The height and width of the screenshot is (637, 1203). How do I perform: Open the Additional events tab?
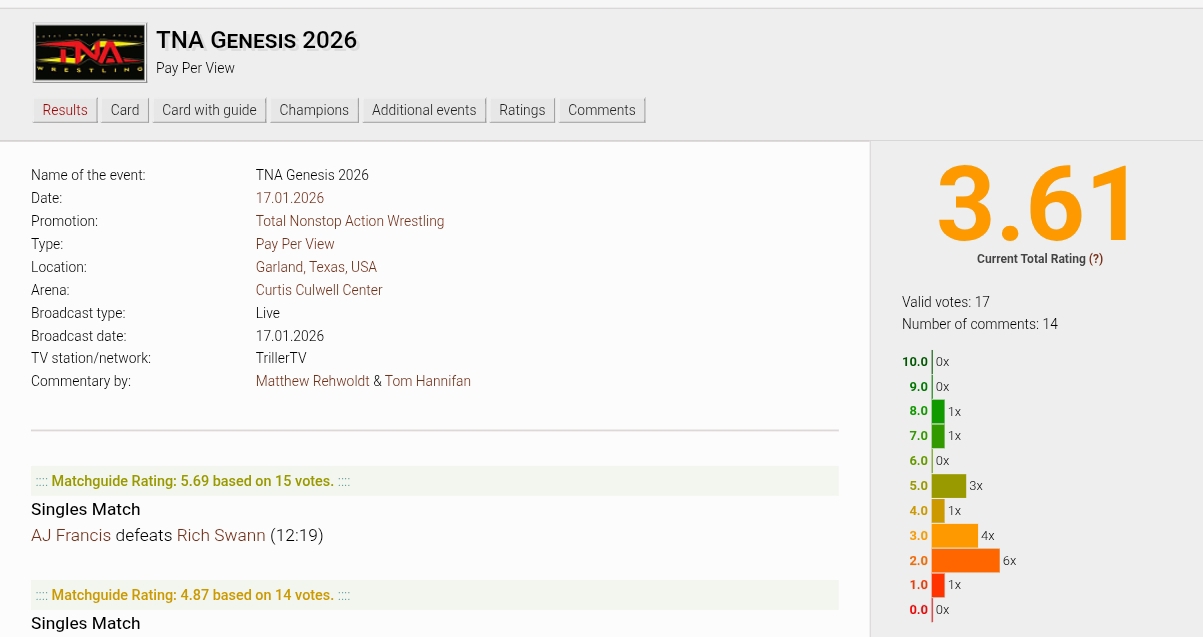[424, 110]
